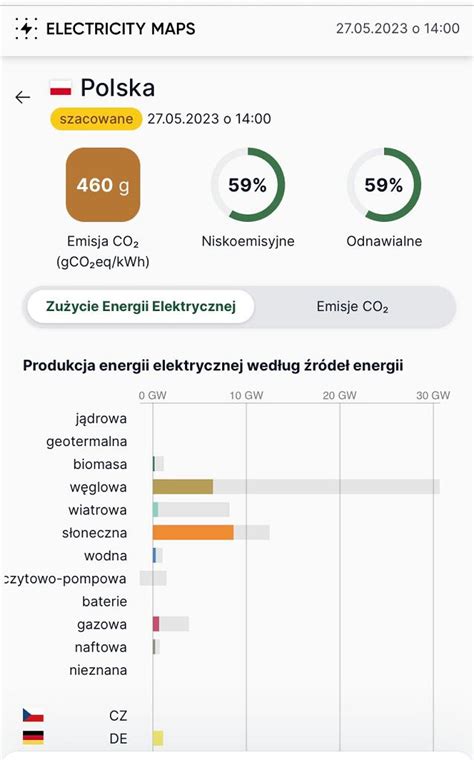
Task: Click the header date 27.05.2023 o 14:00
Action: pyautogui.click(x=398, y=28)
